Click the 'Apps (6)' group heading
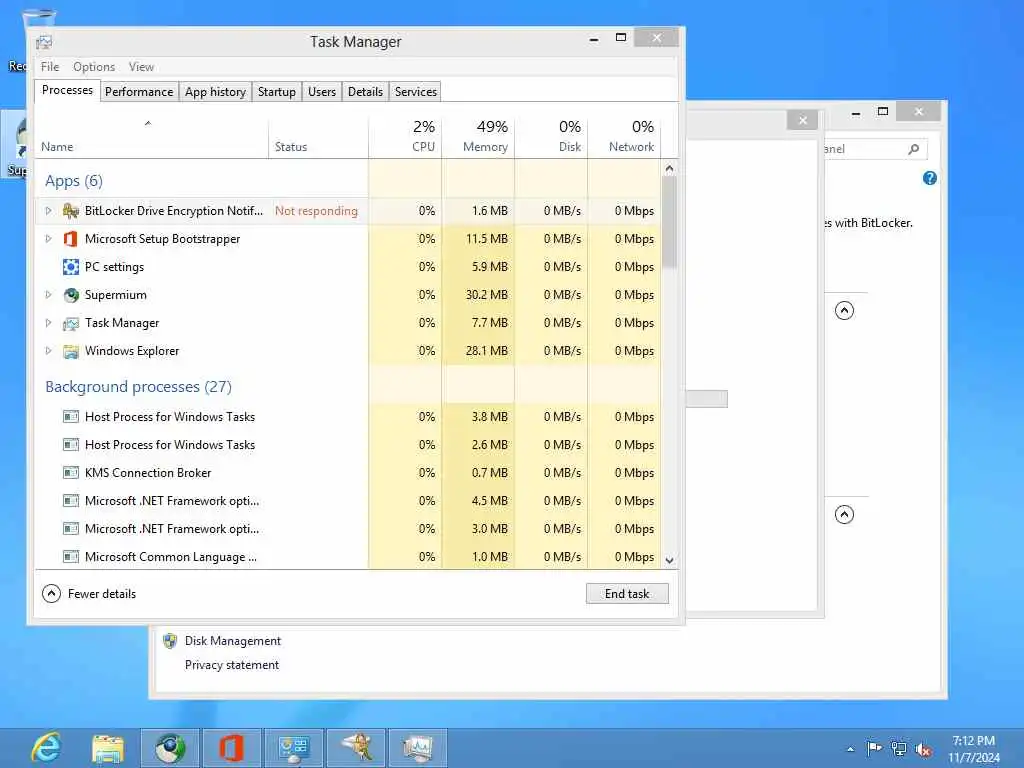 74,181
